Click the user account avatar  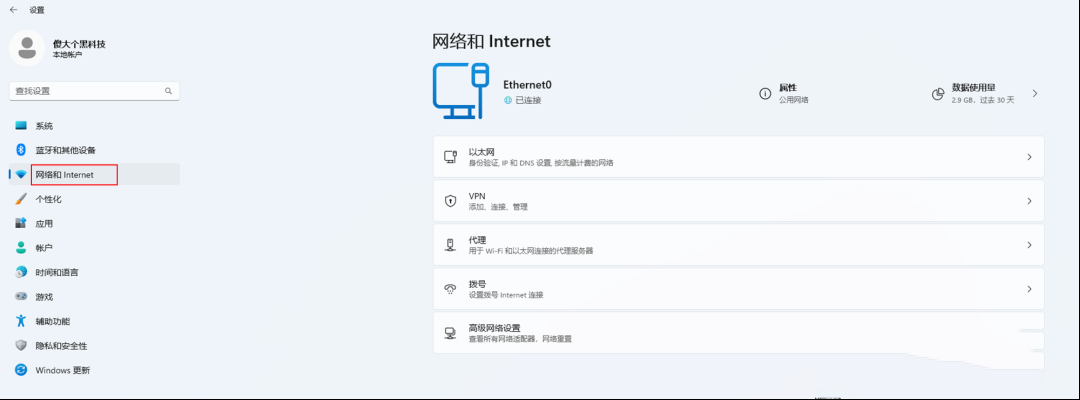28,49
